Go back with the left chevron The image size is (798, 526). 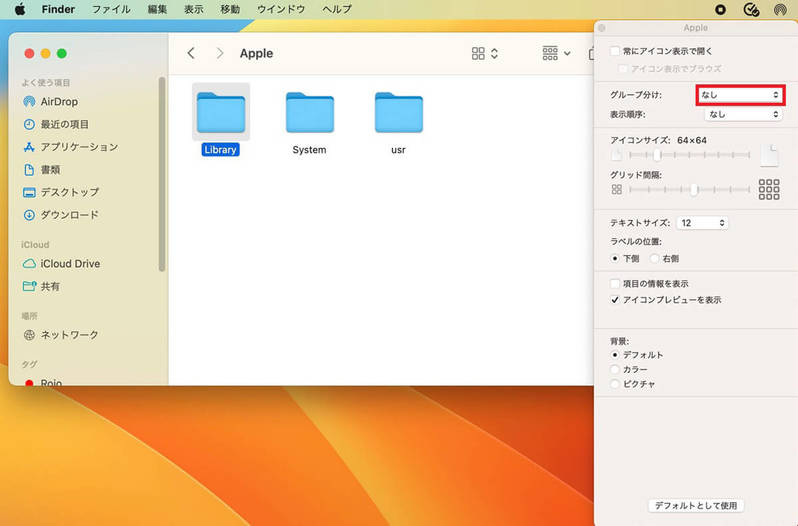191,53
